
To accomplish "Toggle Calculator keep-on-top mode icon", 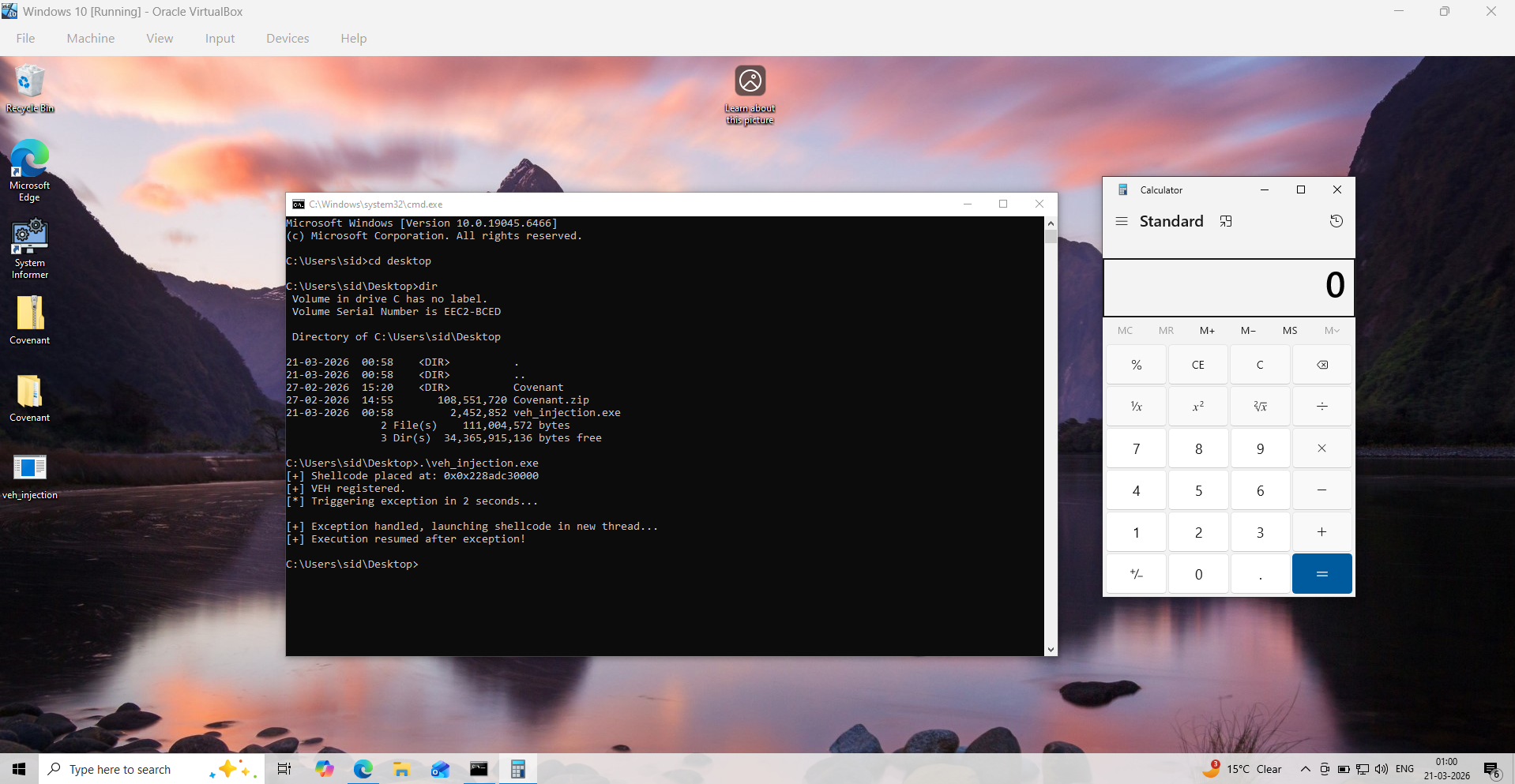I will point(1226,222).
